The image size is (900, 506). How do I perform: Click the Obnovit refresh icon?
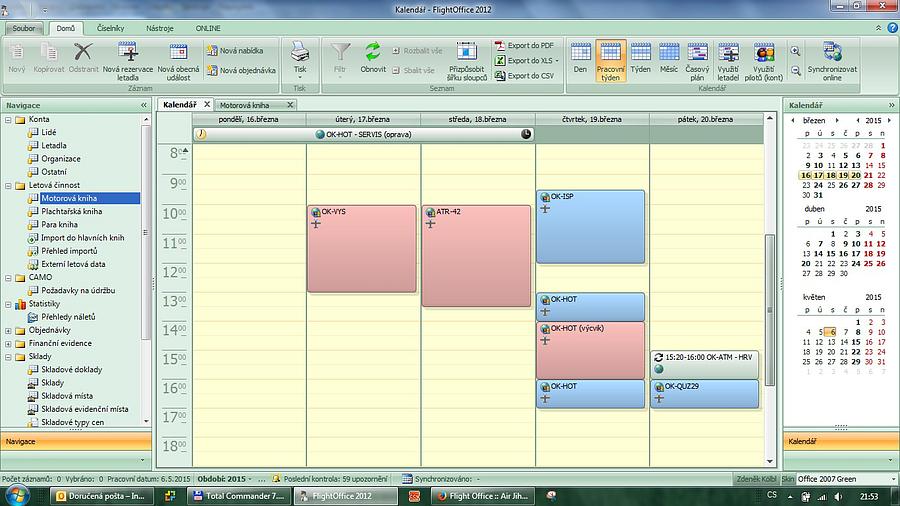[x=373, y=52]
